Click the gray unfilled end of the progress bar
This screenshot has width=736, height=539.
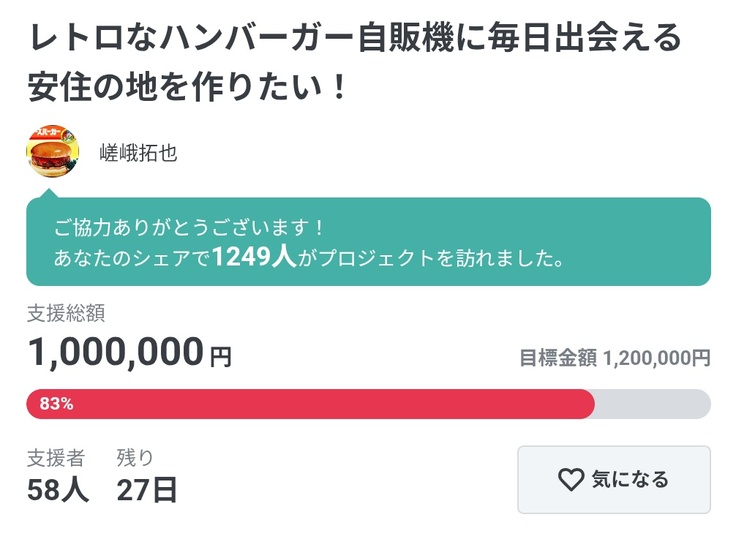coord(652,404)
